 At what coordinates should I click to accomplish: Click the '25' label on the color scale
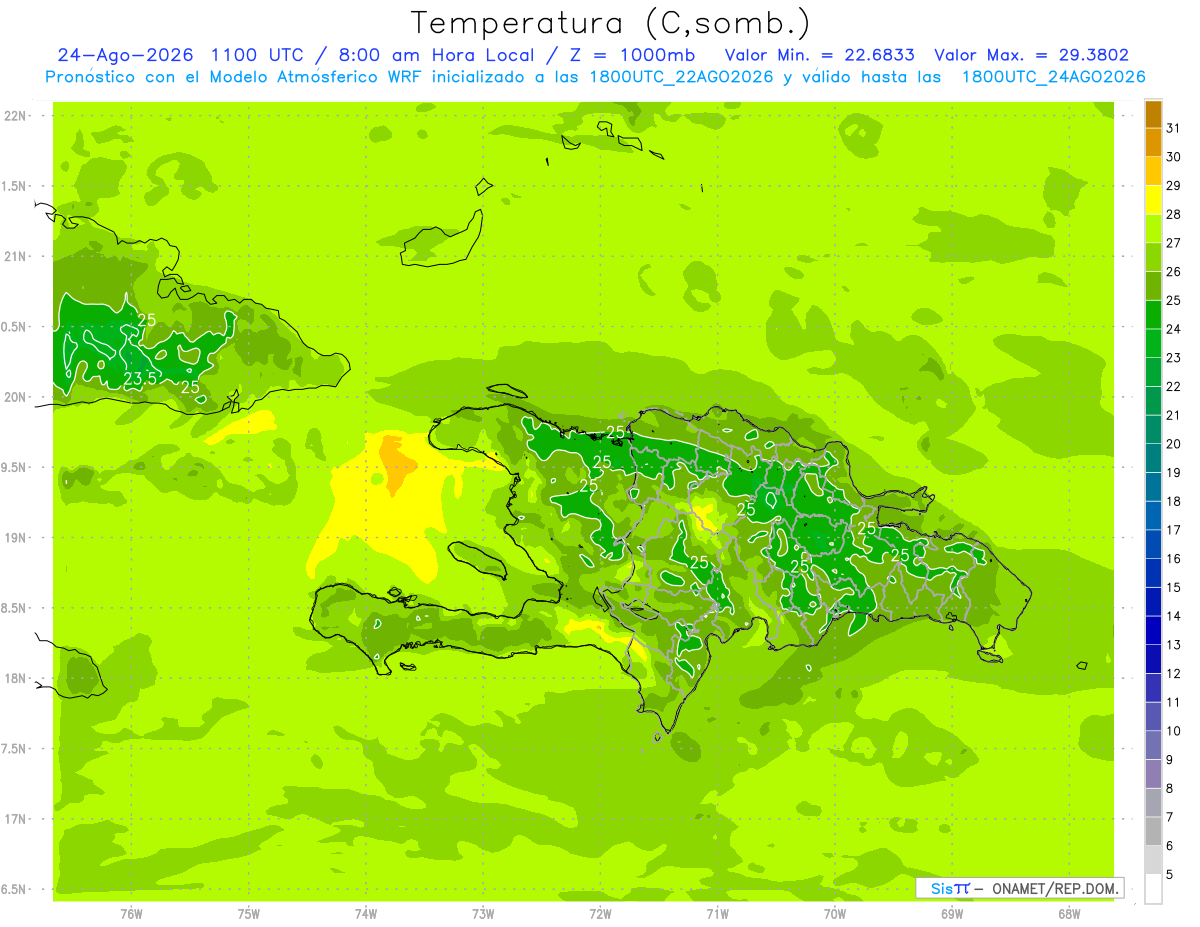coord(1174,300)
